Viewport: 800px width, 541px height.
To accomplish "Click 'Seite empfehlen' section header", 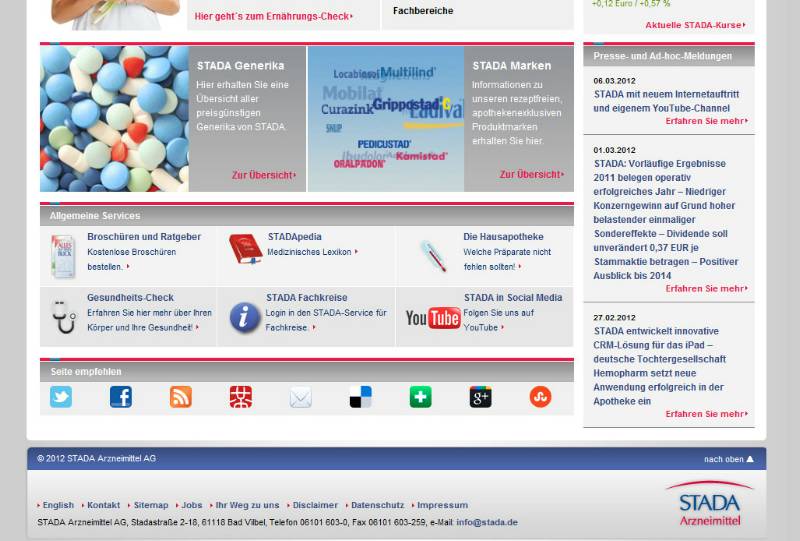I will coord(86,372).
